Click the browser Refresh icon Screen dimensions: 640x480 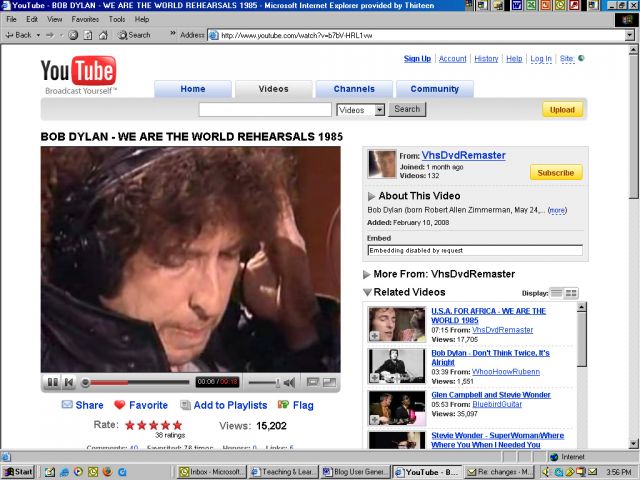(x=88, y=35)
